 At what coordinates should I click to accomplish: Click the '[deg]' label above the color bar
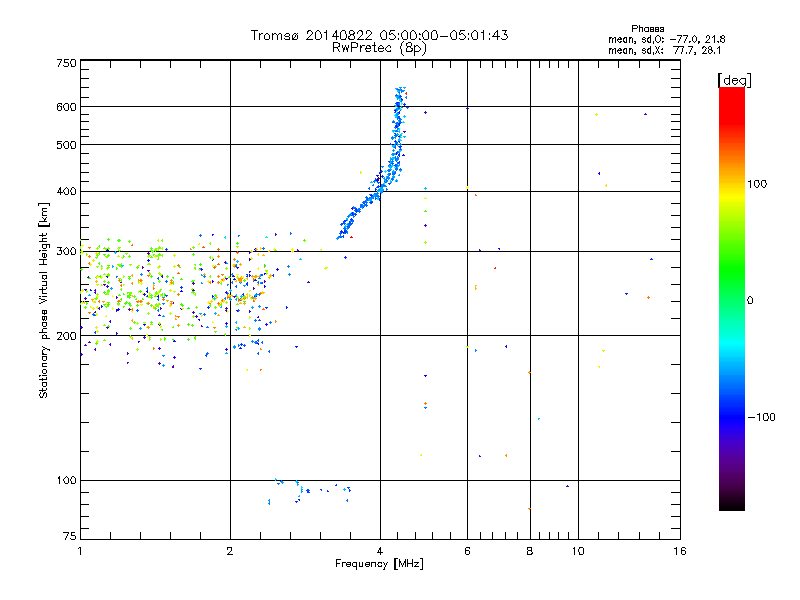coord(734,81)
